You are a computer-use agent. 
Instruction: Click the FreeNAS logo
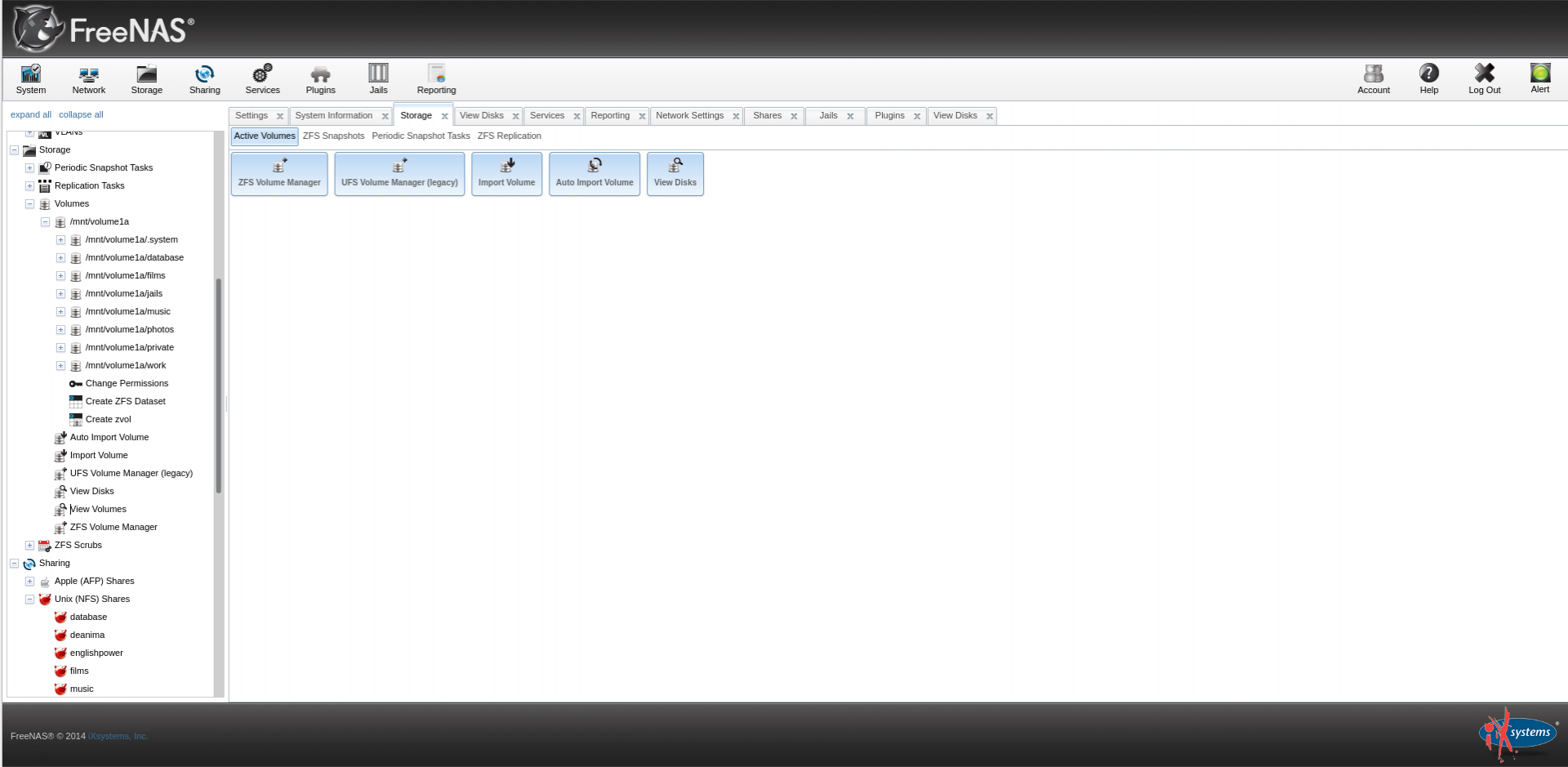(x=104, y=29)
